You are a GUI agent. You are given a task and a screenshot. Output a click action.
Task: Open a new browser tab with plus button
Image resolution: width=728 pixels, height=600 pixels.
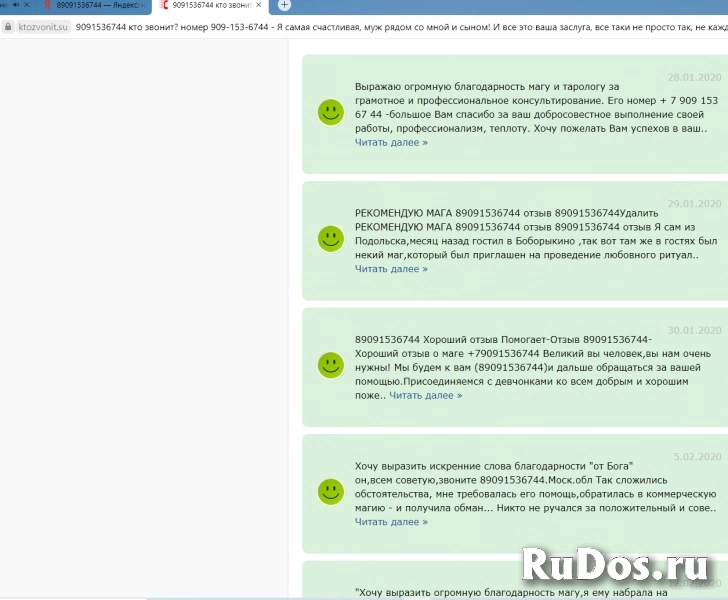tap(284, 6)
